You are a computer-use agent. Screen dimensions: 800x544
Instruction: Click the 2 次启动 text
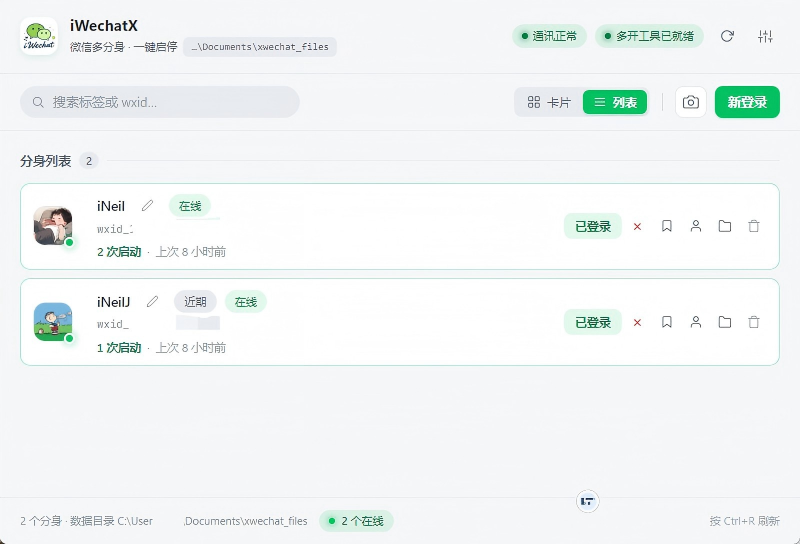[119, 252]
